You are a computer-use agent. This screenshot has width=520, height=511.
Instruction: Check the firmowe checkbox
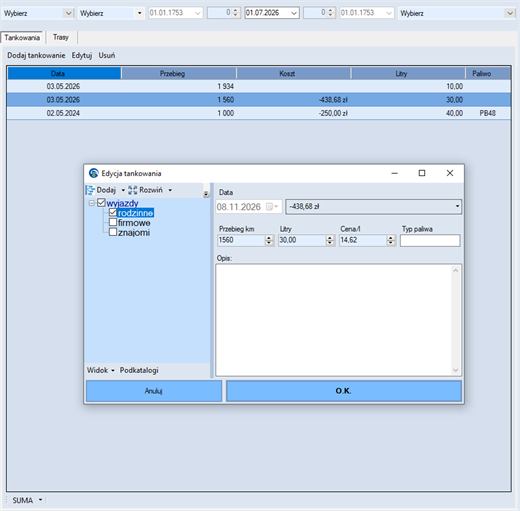click(113, 222)
